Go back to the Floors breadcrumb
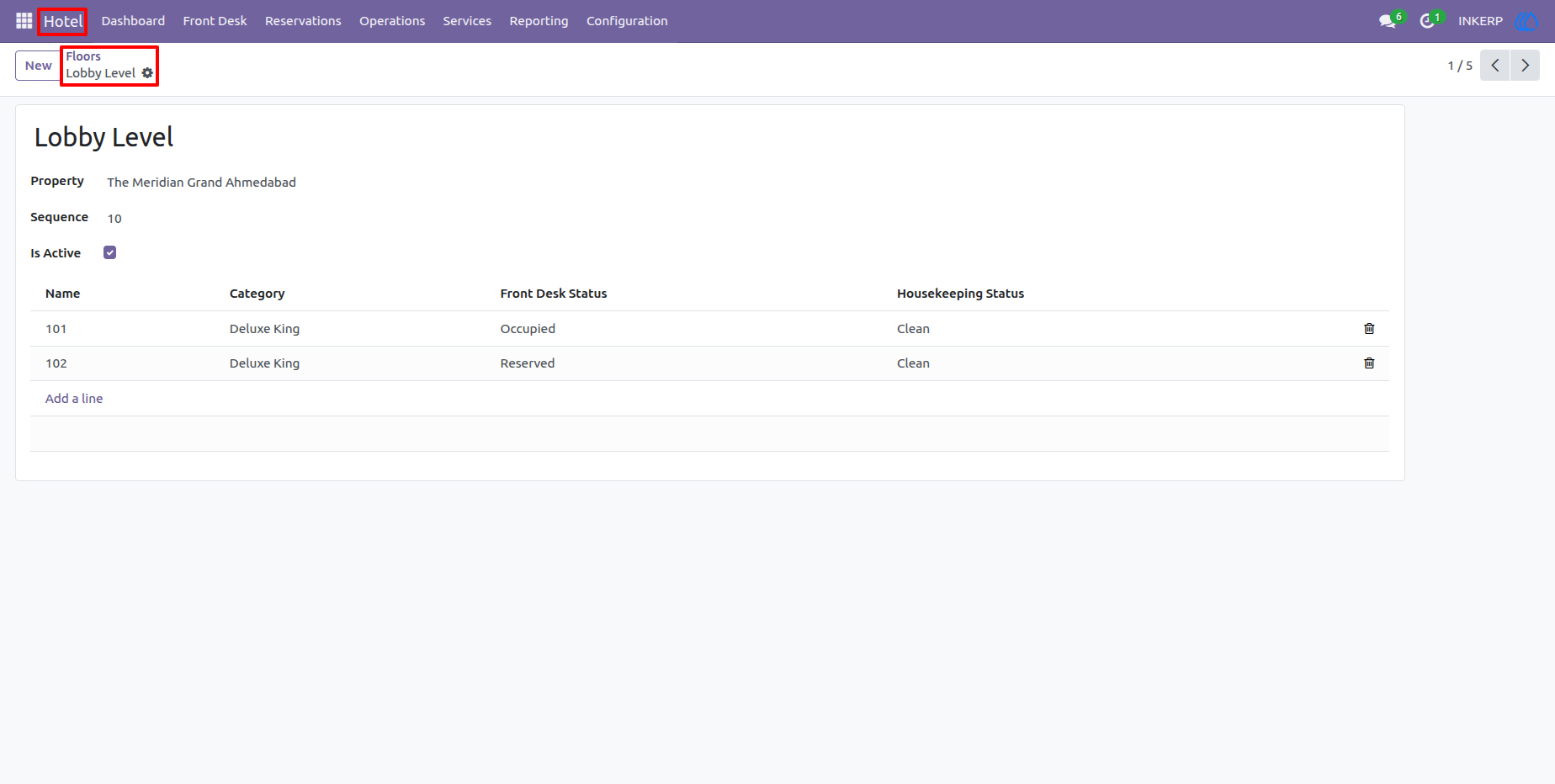The height and width of the screenshot is (784, 1555). tap(83, 56)
